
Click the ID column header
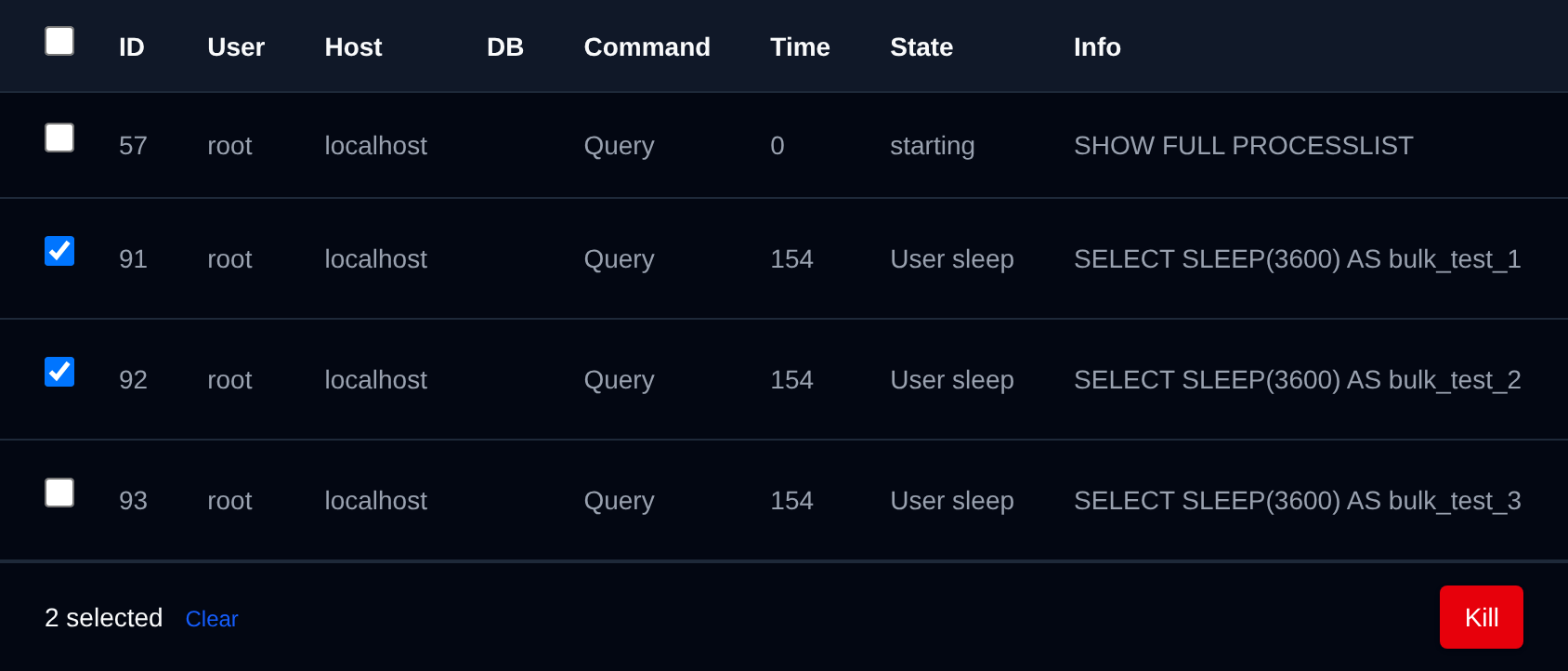click(132, 47)
